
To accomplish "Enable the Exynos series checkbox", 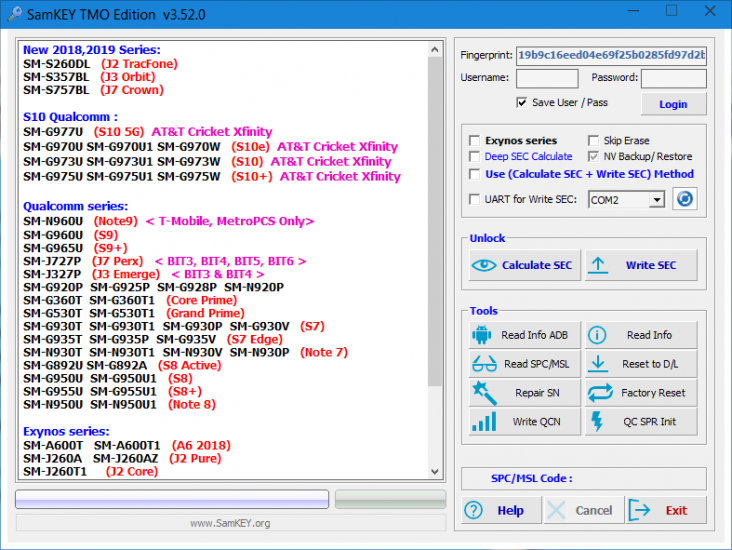I will point(474,141).
